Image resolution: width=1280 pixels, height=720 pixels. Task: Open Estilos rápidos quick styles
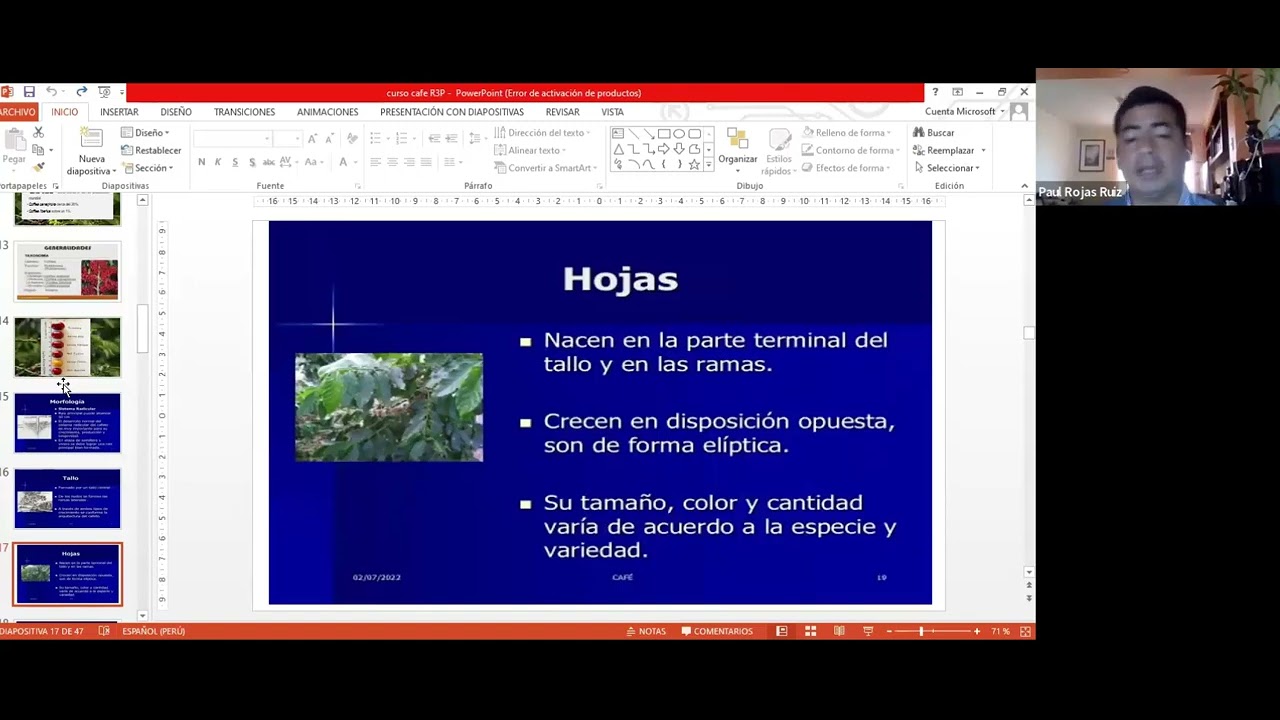[779, 152]
